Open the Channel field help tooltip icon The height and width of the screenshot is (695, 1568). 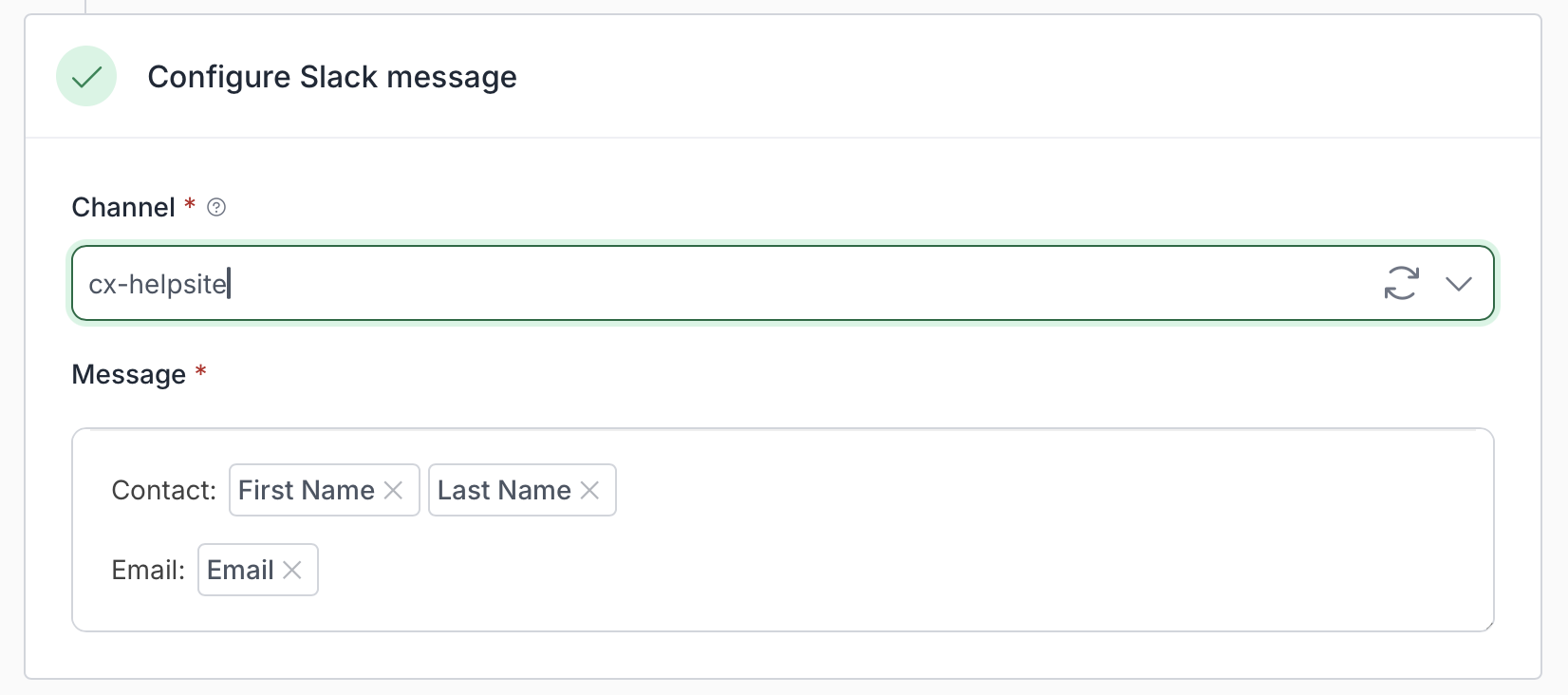click(x=216, y=207)
